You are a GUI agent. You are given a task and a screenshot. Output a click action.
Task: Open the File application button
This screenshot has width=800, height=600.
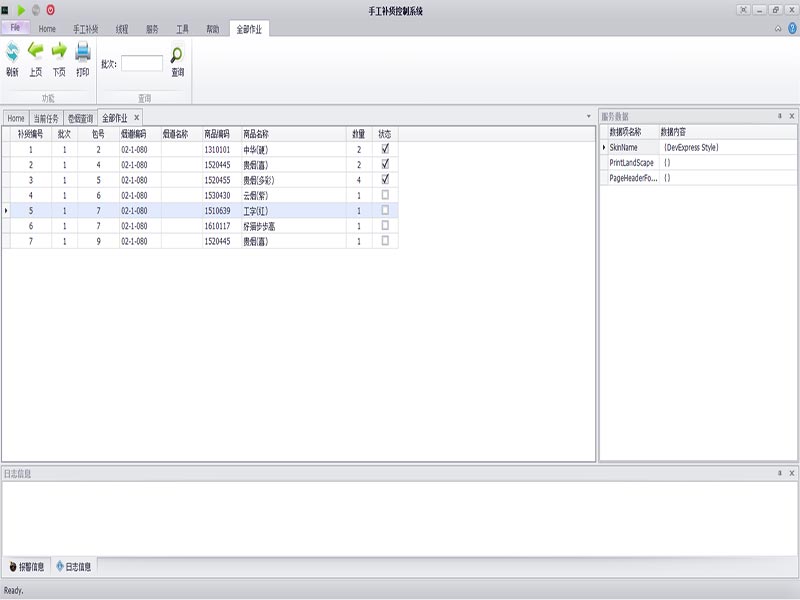(x=16, y=28)
